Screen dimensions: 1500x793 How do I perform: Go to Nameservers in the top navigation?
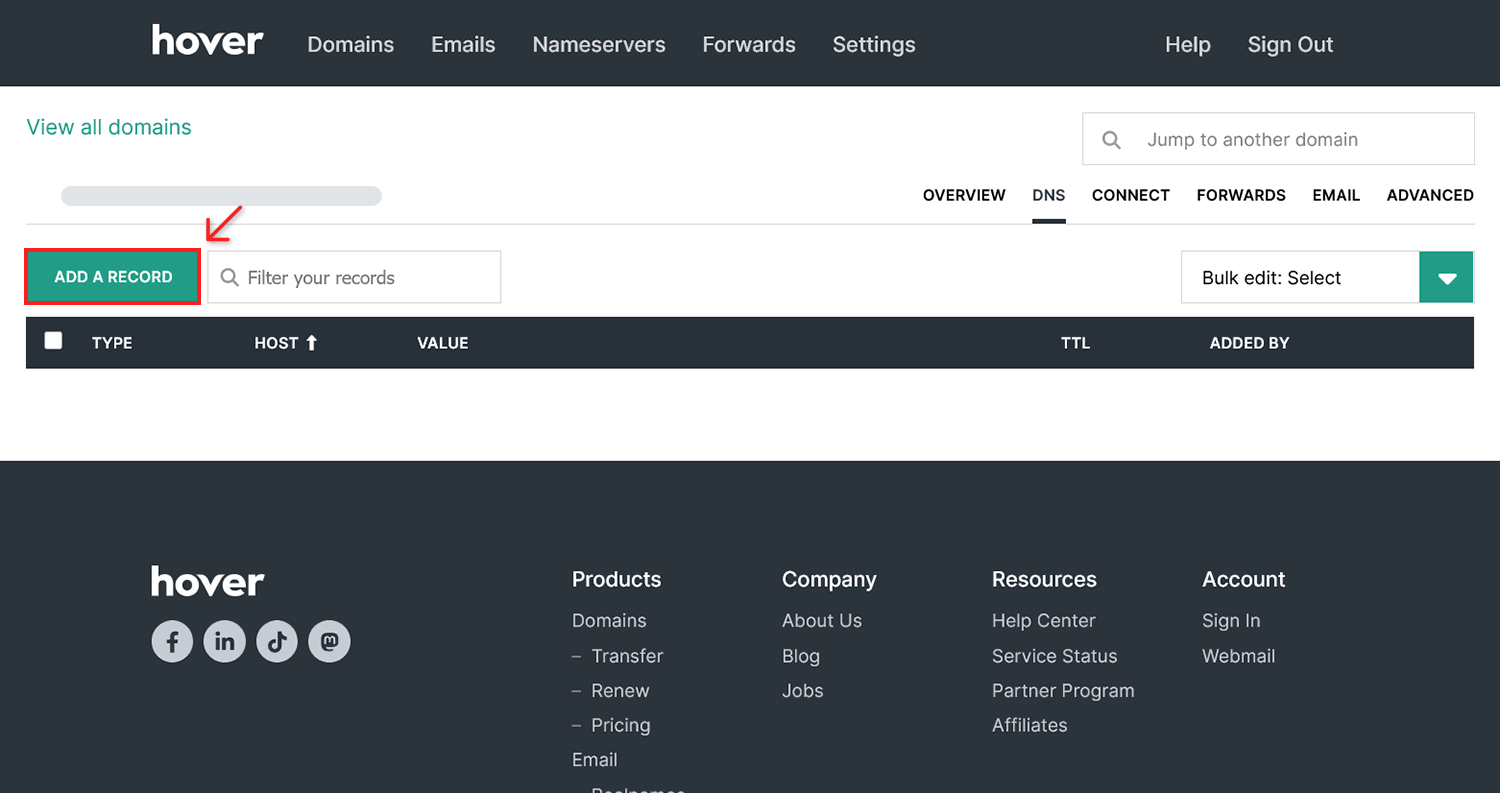tap(599, 45)
